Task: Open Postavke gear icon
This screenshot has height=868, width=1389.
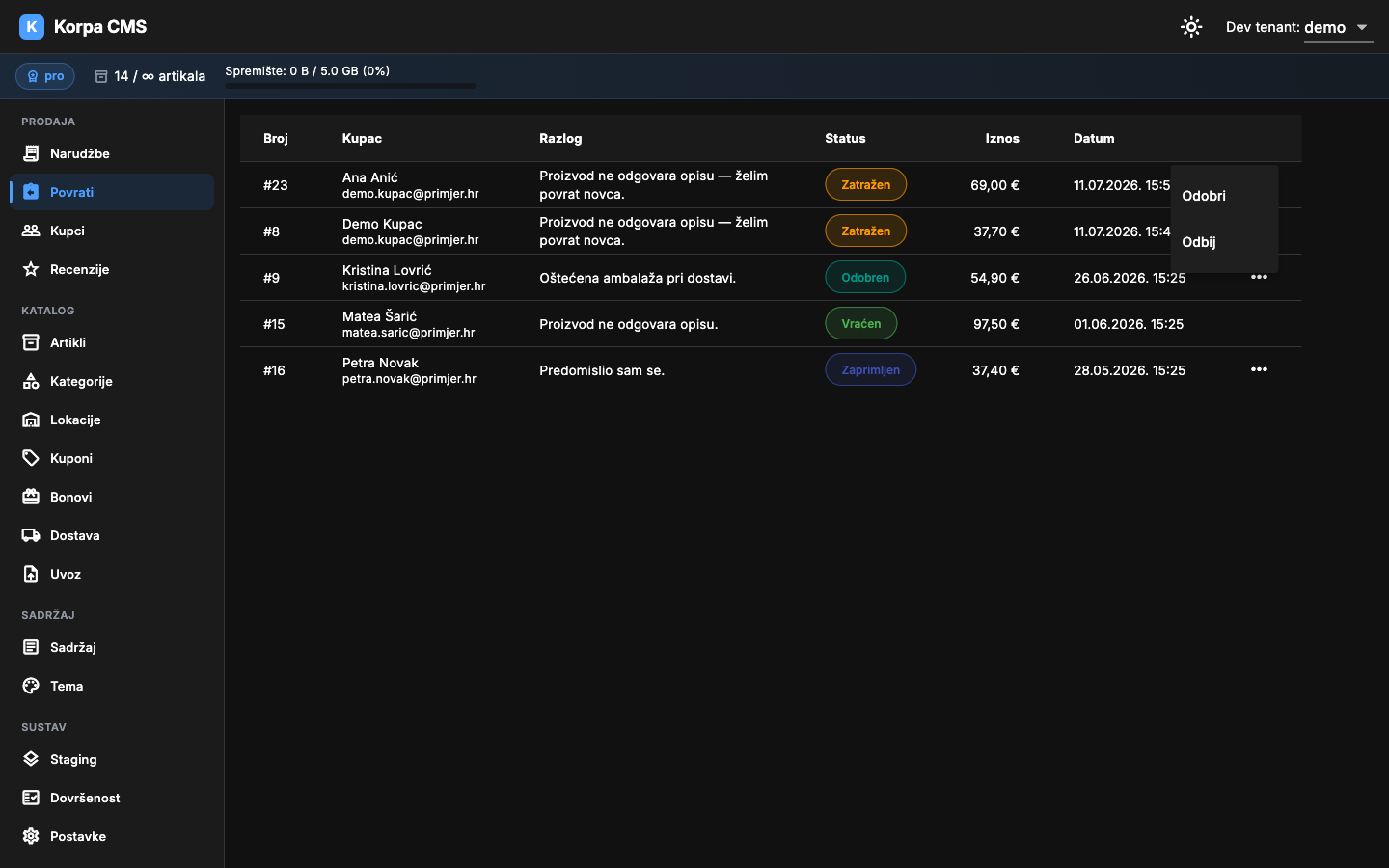Action: click(x=31, y=836)
